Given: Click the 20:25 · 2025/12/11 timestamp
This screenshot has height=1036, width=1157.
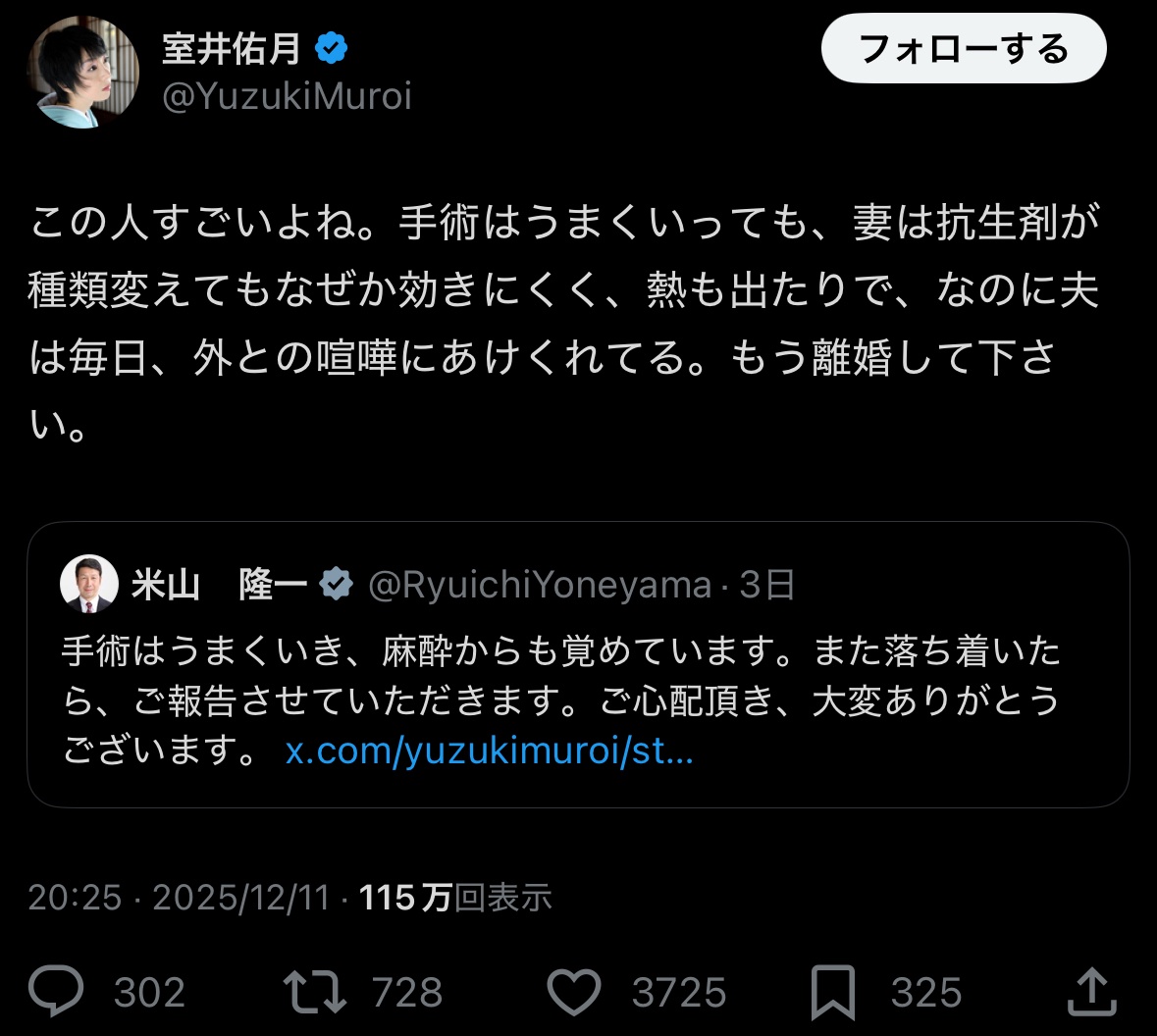Looking at the screenshot, I should [179, 897].
